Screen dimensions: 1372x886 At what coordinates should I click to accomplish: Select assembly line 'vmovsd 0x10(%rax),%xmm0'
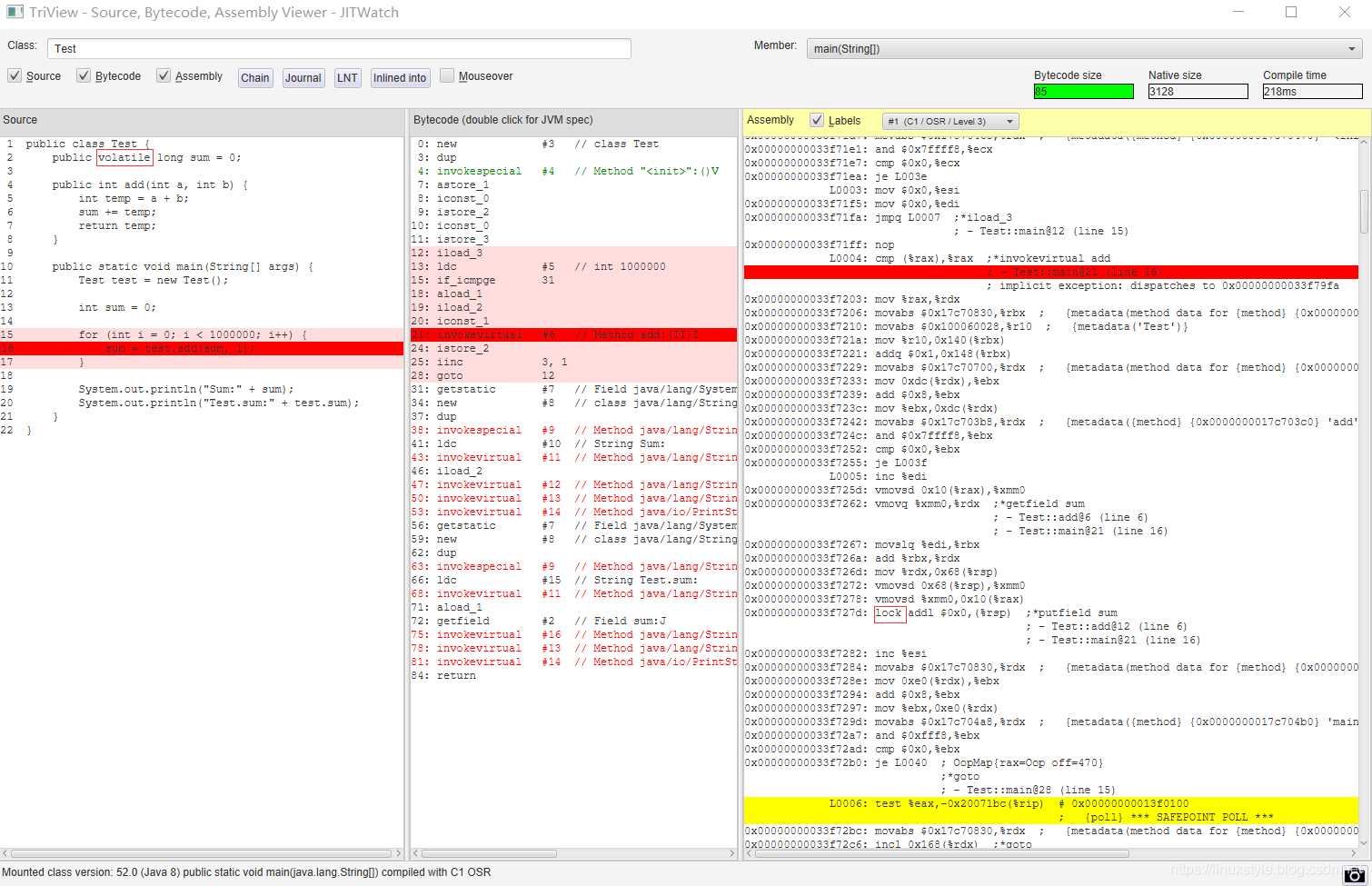(1051, 490)
